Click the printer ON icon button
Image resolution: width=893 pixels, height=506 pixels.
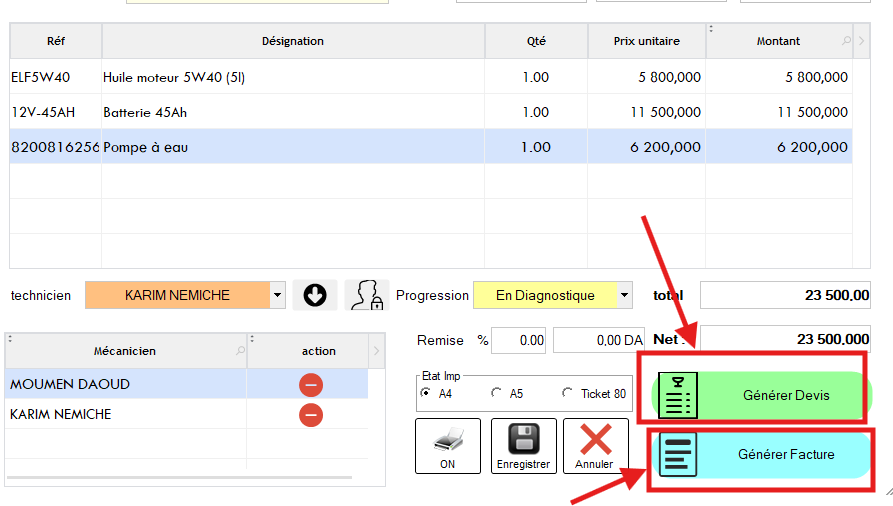click(x=447, y=445)
